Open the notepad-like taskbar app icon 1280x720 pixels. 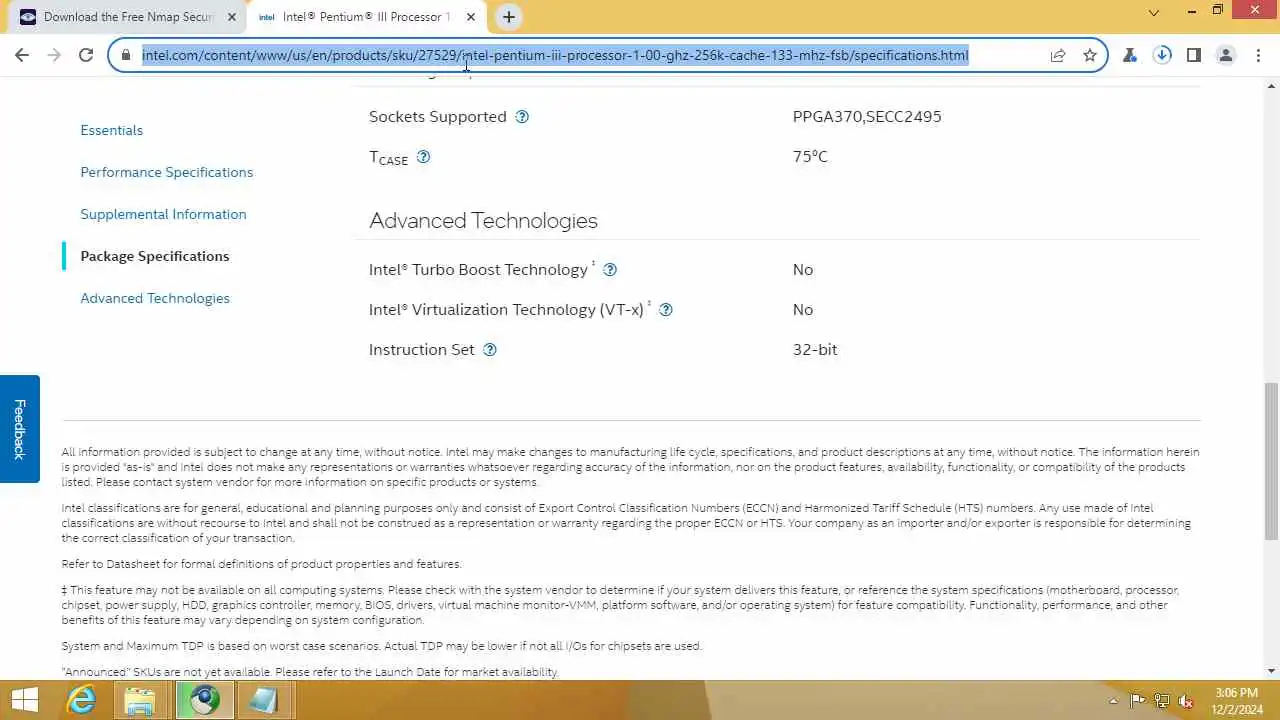pos(263,700)
